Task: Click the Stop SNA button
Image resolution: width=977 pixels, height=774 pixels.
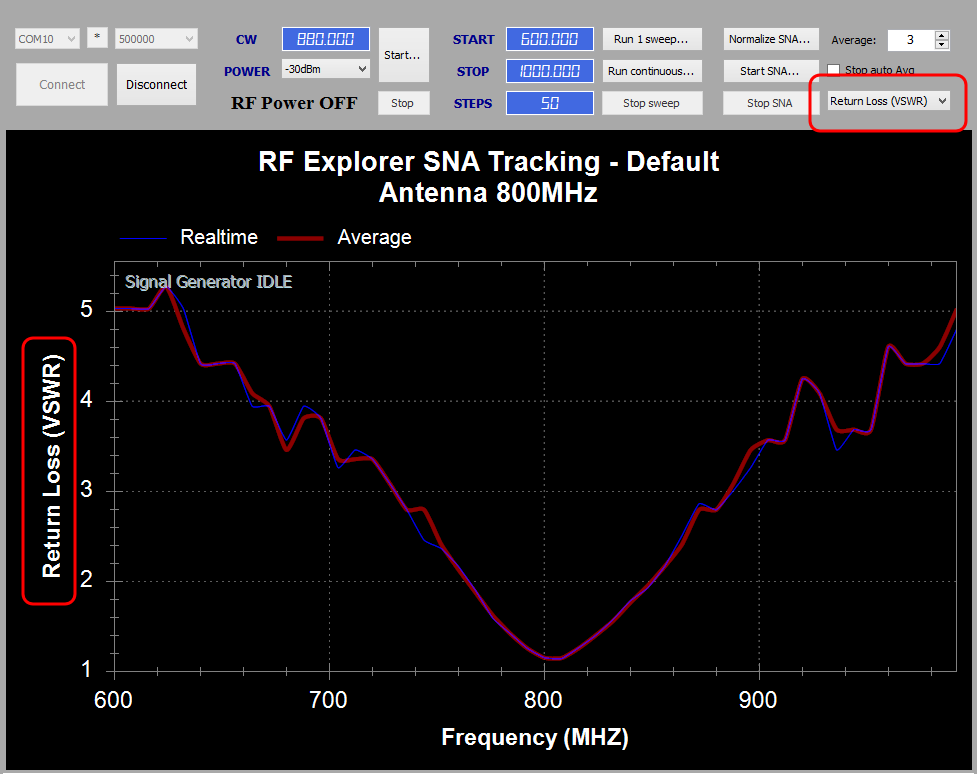Action: 770,103
